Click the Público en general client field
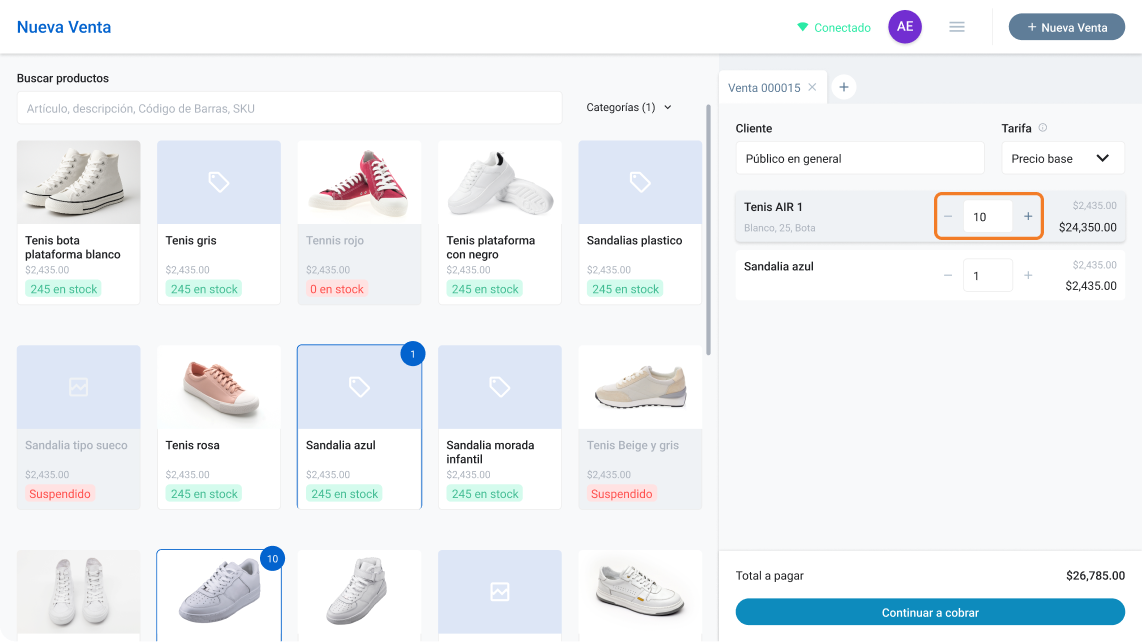Image resolution: width=1142 pixels, height=642 pixels. pyautogui.click(x=859, y=159)
